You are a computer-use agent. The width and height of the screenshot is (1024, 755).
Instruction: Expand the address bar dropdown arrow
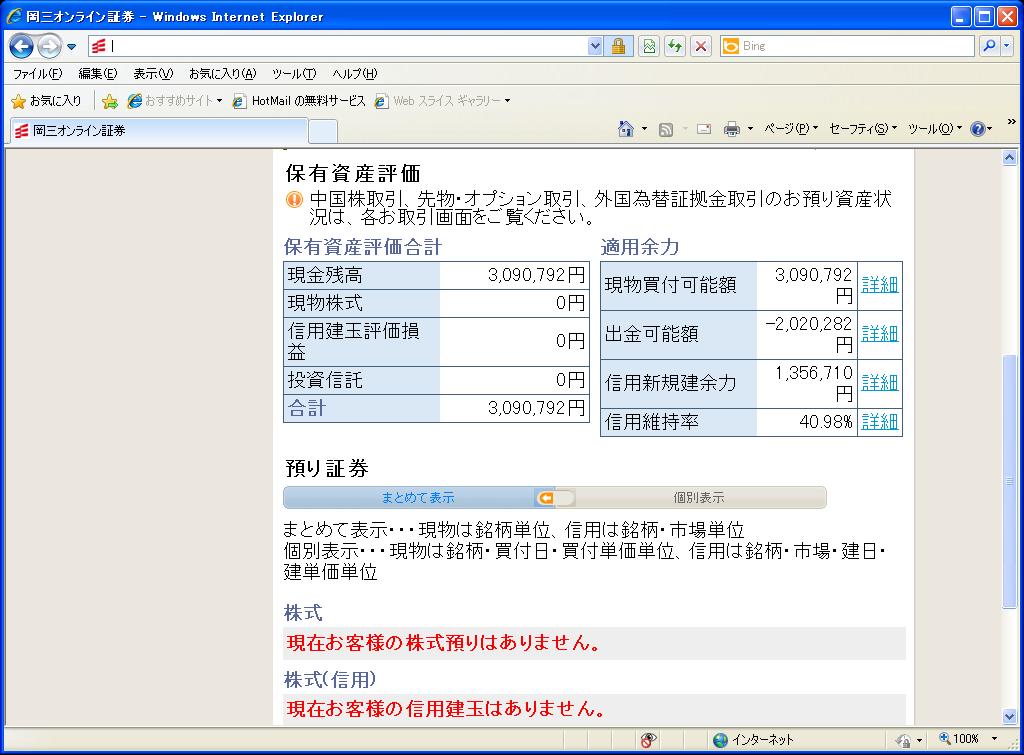596,46
